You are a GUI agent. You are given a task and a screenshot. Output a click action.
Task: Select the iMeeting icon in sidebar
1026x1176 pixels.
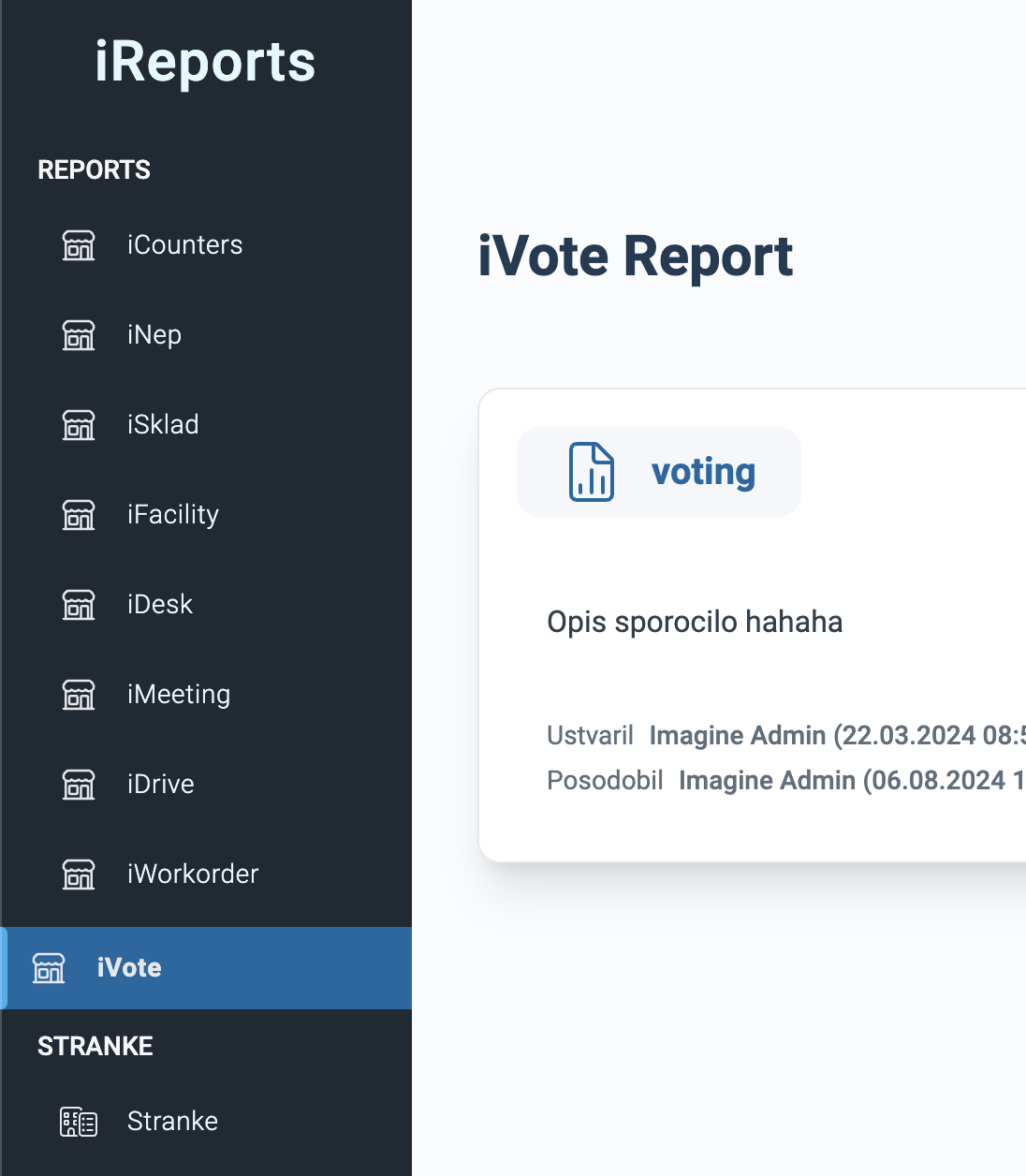(78, 695)
